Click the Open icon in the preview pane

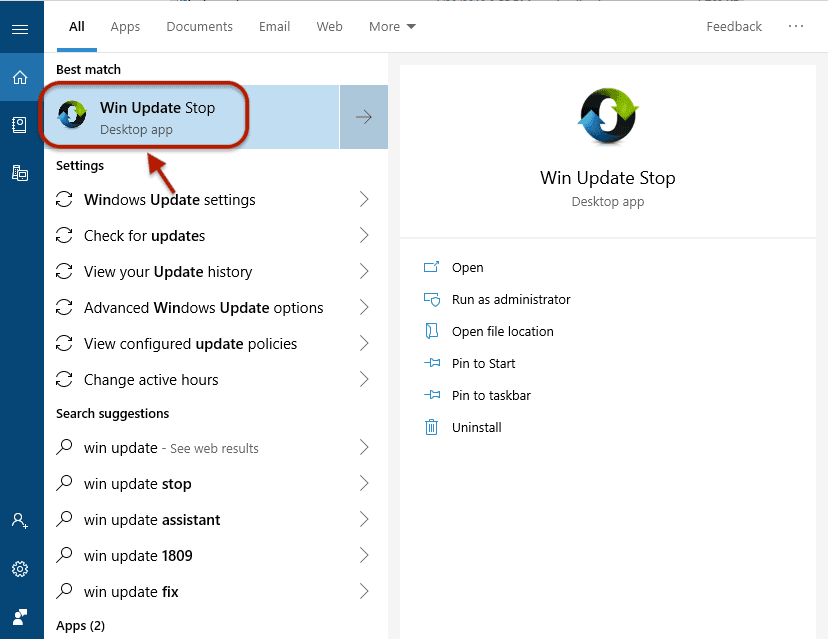(431, 267)
